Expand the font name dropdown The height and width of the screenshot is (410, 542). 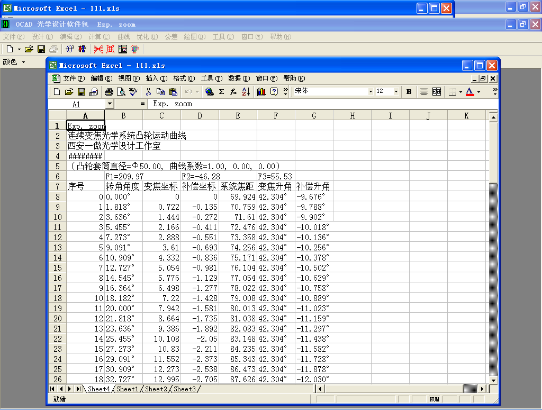click(x=371, y=92)
